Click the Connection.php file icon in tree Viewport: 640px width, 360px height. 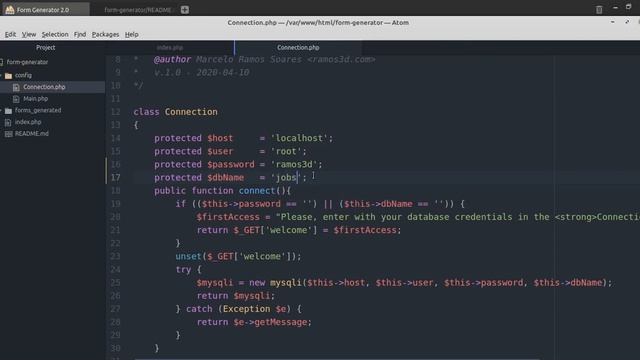click(16, 87)
